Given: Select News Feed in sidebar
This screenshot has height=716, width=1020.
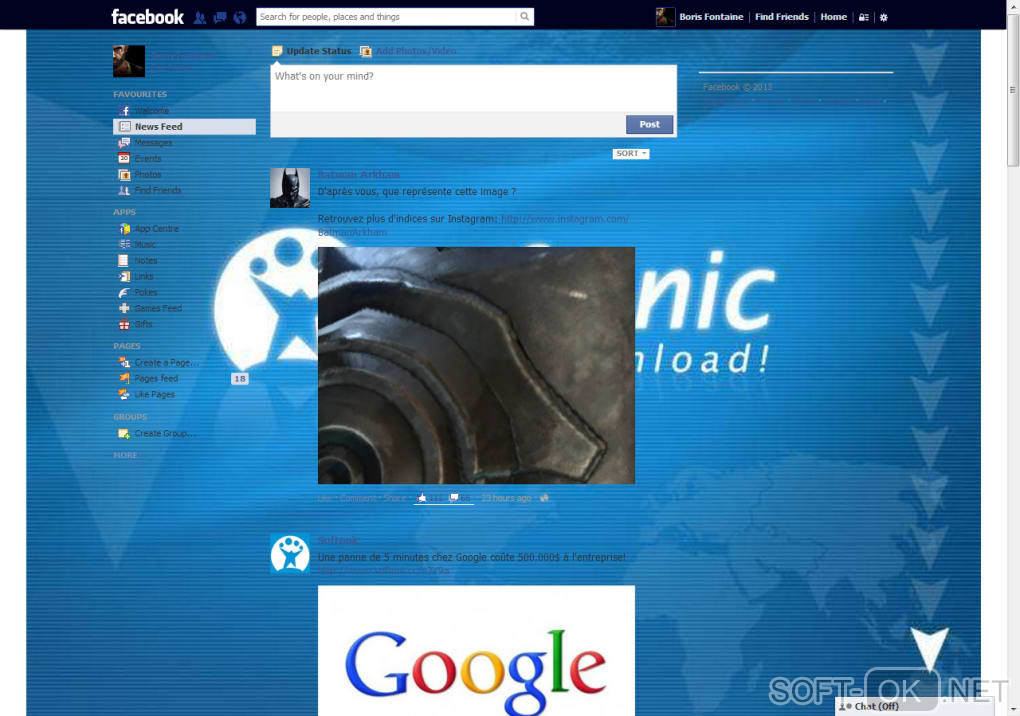Looking at the screenshot, I should 184,127.
